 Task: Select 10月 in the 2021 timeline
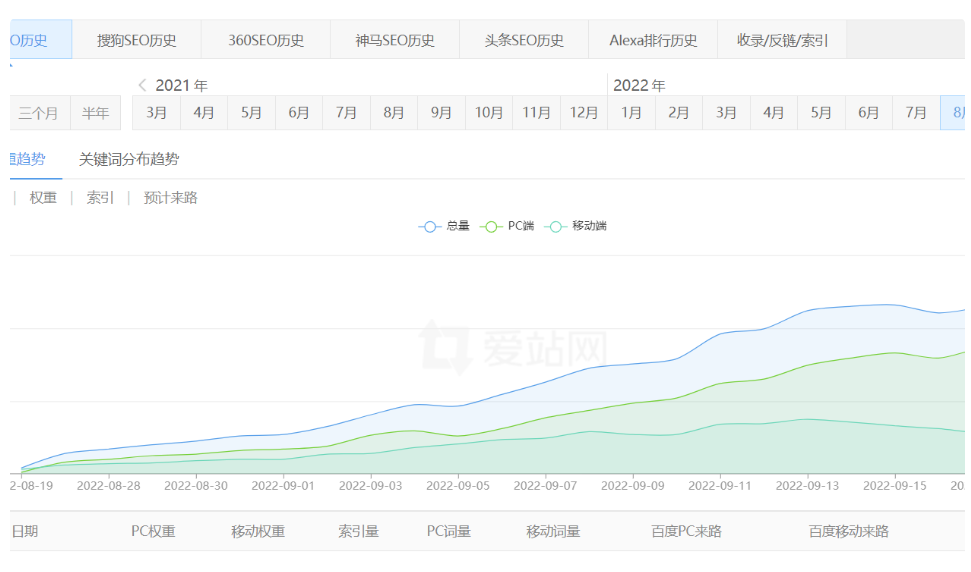[x=489, y=113]
